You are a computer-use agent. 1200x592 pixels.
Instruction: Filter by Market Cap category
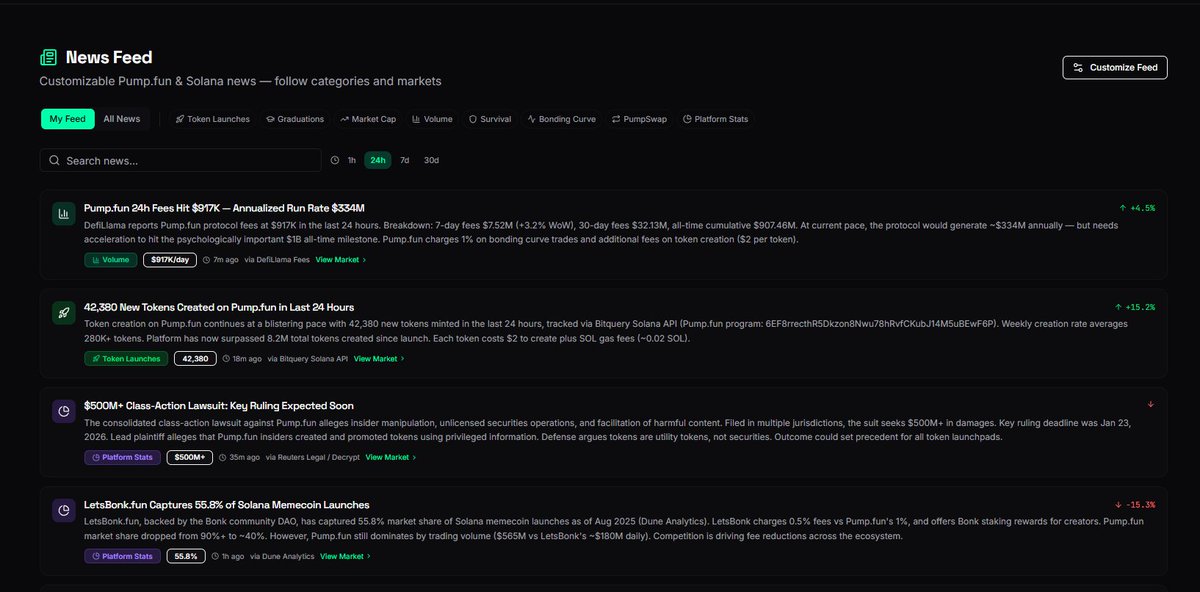(368, 119)
